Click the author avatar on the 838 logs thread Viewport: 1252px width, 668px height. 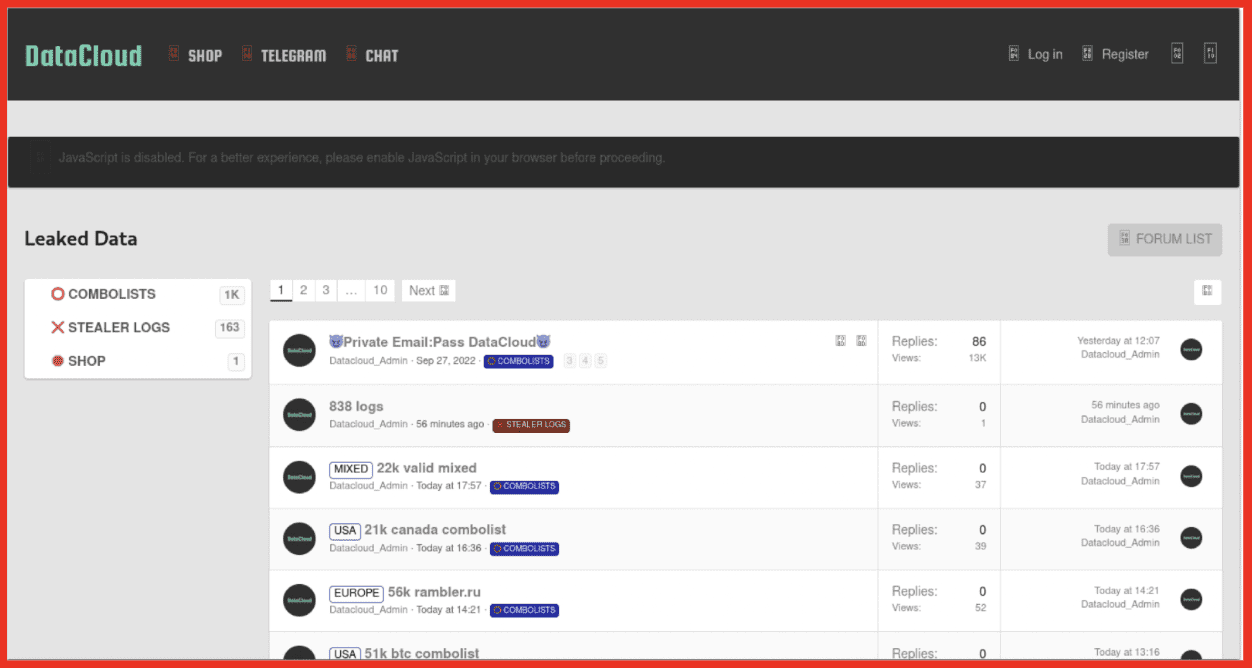click(299, 414)
